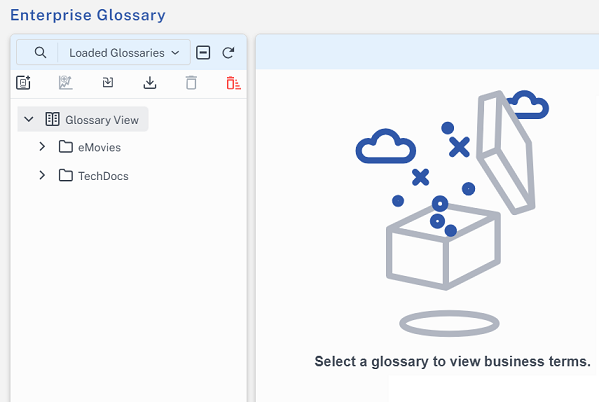Refresh the glossary list
Screen dimensions: 599x402
(x=228, y=52)
